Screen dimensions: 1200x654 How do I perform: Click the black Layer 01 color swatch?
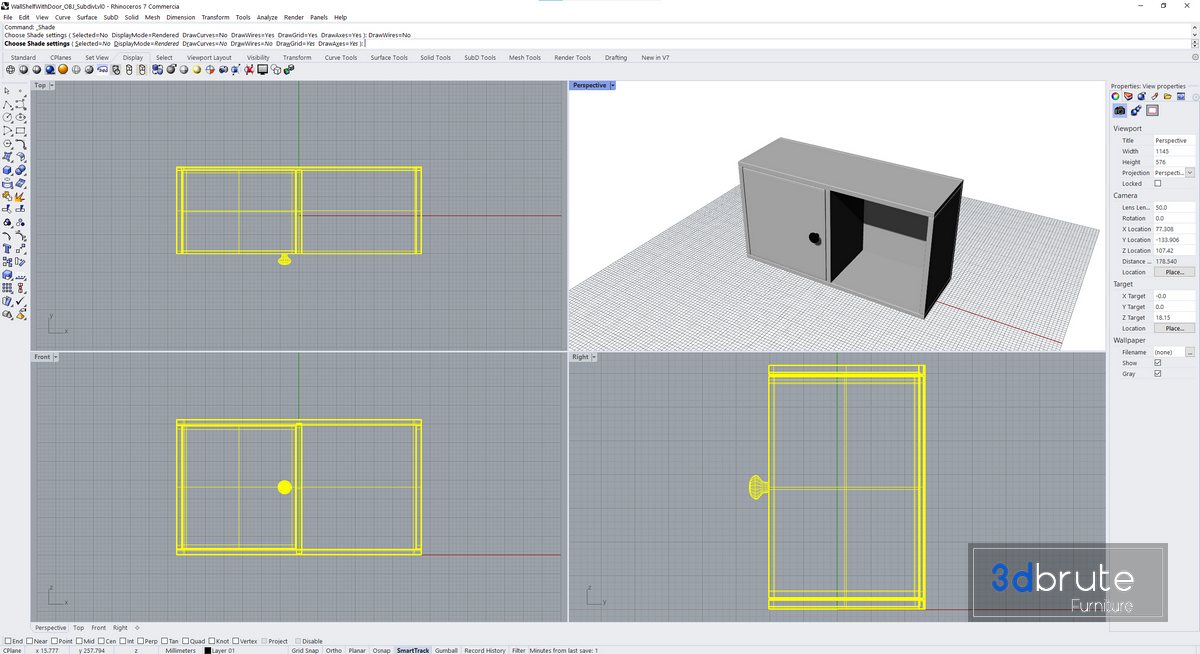pyautogui.click(x=208, y=651)
